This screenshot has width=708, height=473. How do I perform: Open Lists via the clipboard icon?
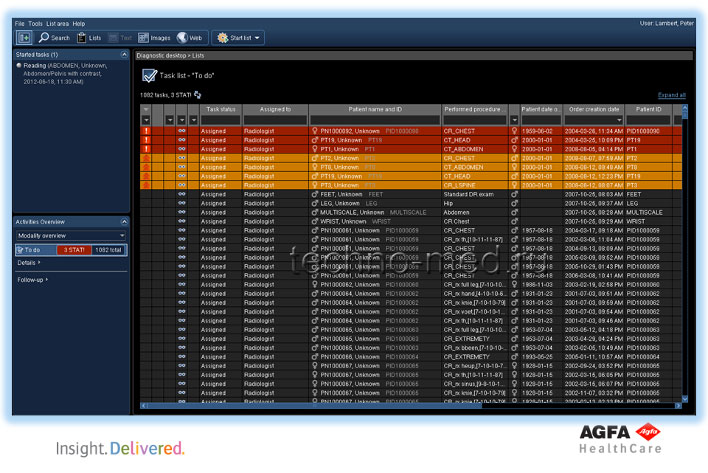(x=82, y=38)
